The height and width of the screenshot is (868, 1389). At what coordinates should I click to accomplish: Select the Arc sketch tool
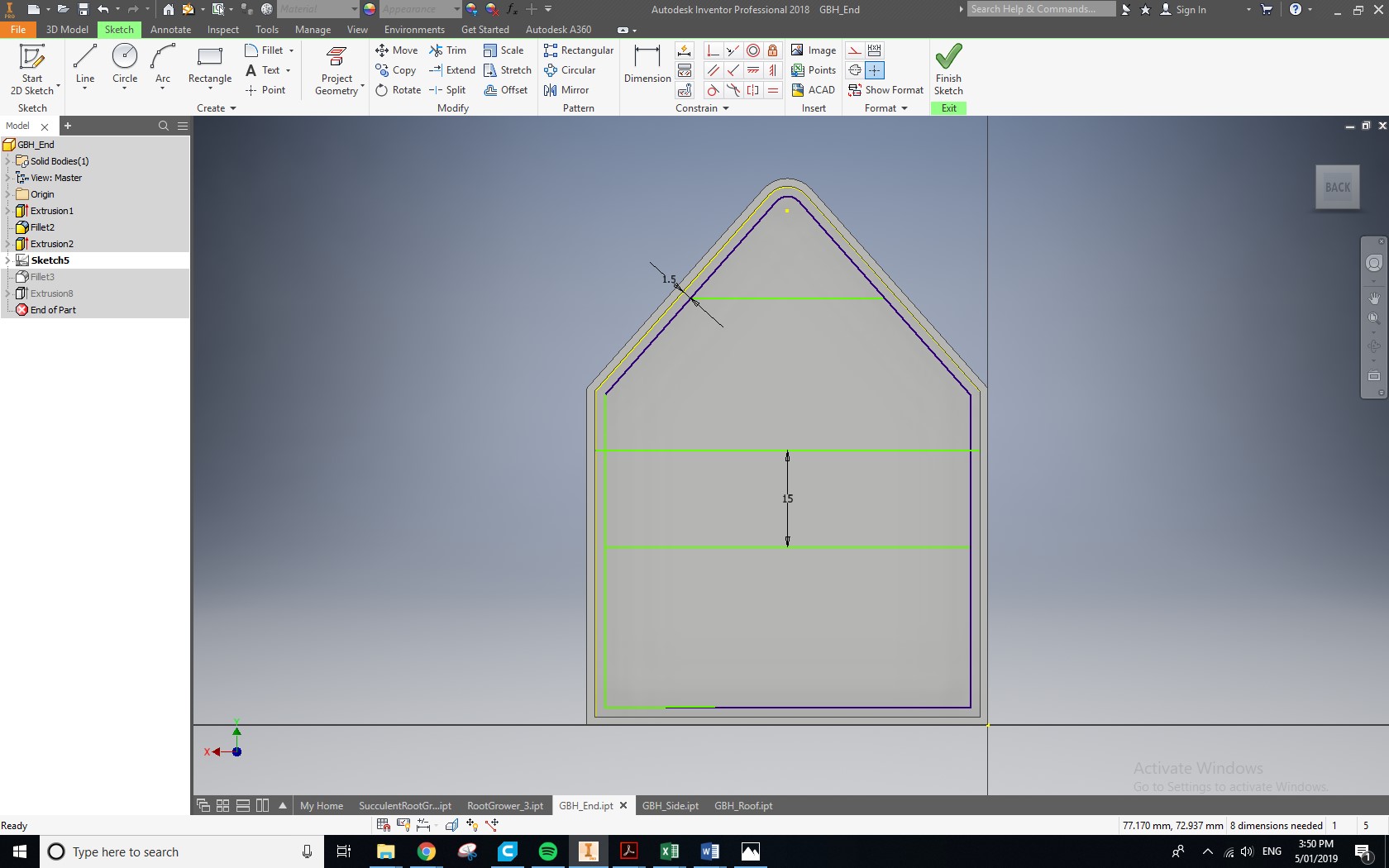[163, 65]
